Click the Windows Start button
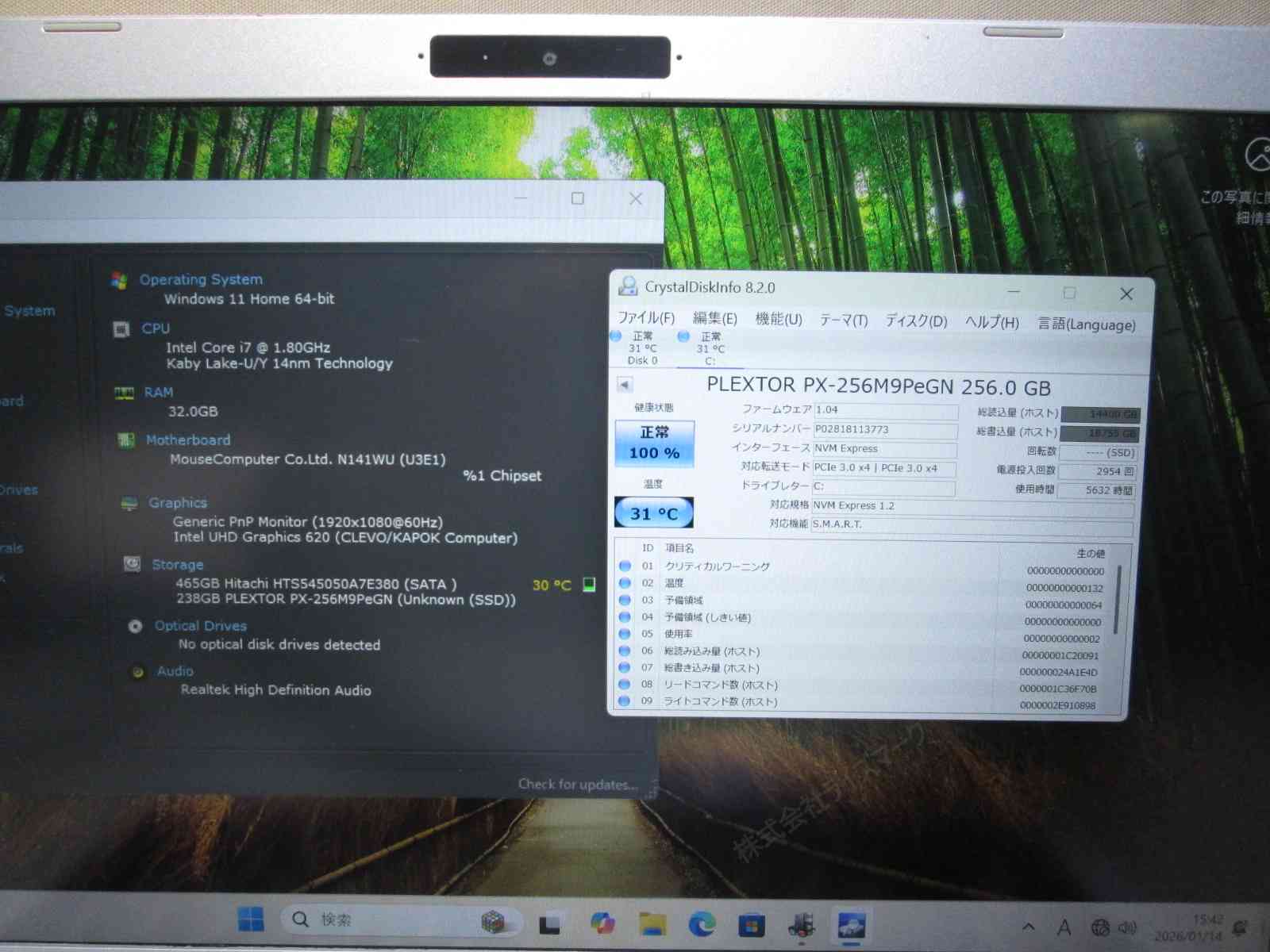Image resolution: width=1270 pixels, height=952 pixels. [251, 920]
